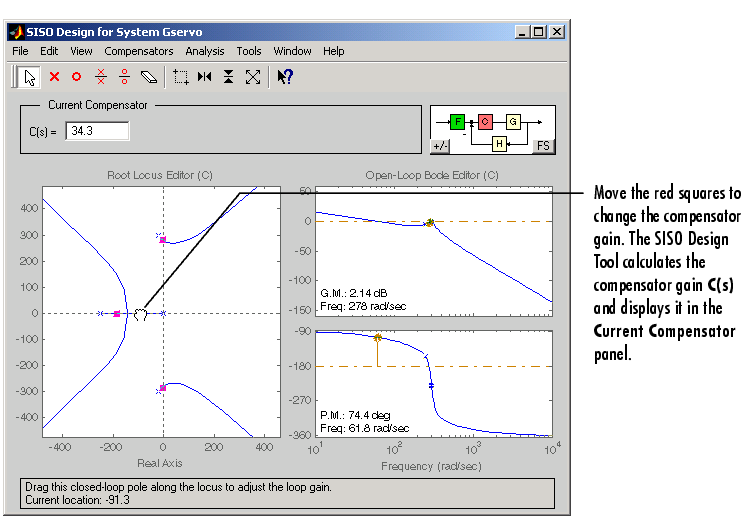
Task: Click the C(s) compensator gain field
Action: [97, 131]
